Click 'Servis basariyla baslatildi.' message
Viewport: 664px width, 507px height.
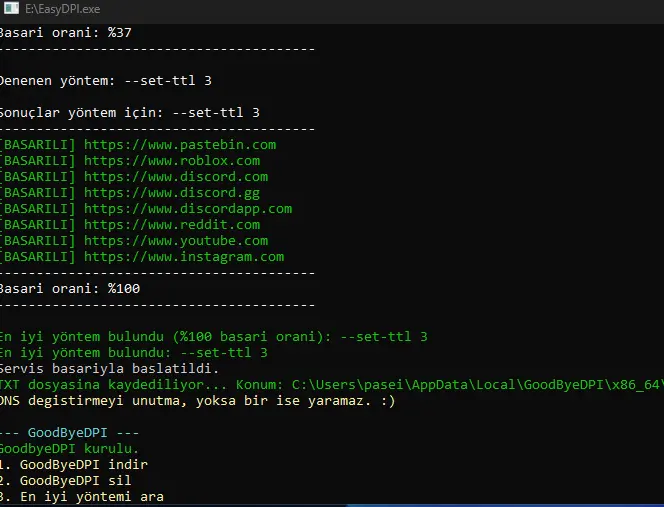coord(109,369)
